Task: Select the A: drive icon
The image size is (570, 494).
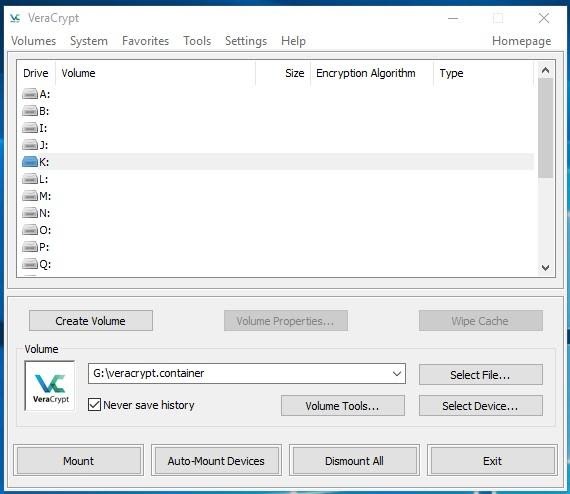Action: [30, 94]
